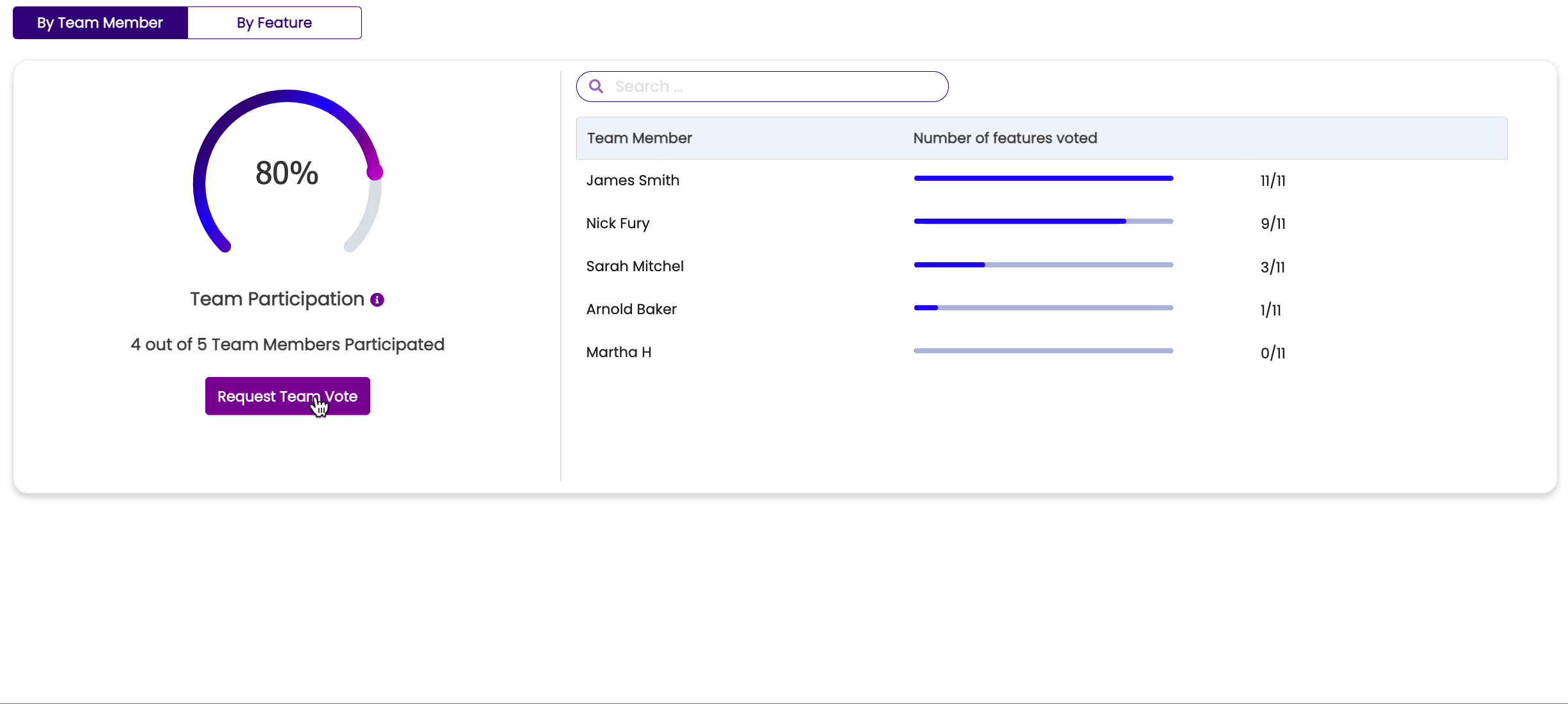Select Martha H in the list
The width and height of the screenshot is (1568, 704).
pyautogui.click(x=618, y=352)
